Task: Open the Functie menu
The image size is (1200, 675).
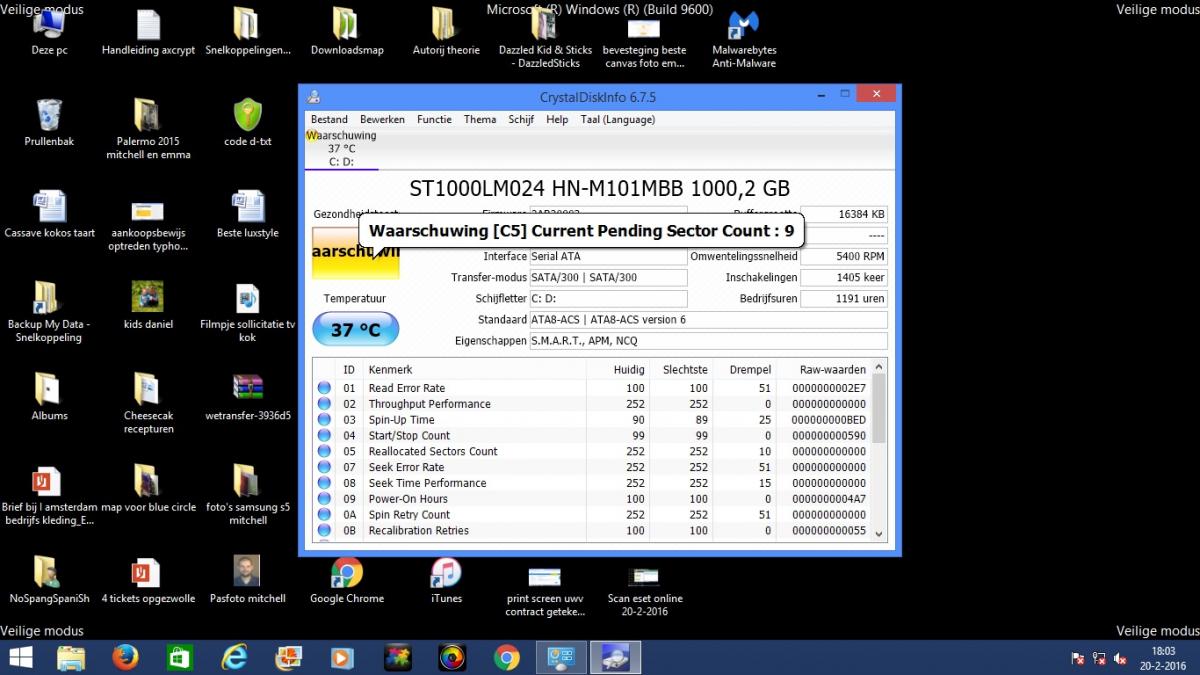Action: (434, 119)
